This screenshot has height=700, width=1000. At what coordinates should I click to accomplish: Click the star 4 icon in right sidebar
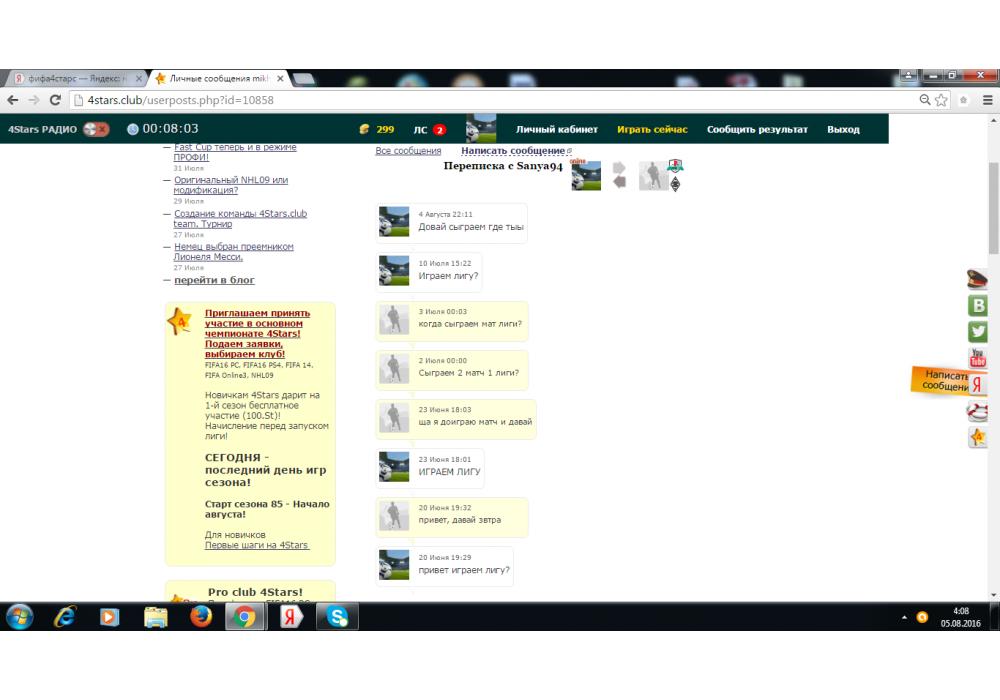pyautogui.click(x=977, y=437)
